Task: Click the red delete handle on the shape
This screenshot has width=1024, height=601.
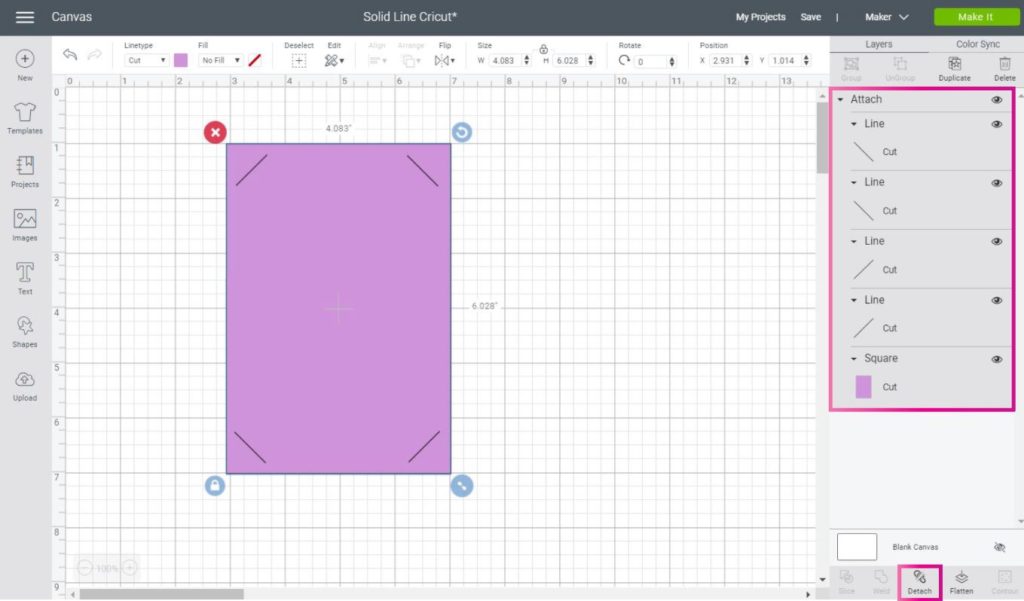Action: tap(215, 132)
